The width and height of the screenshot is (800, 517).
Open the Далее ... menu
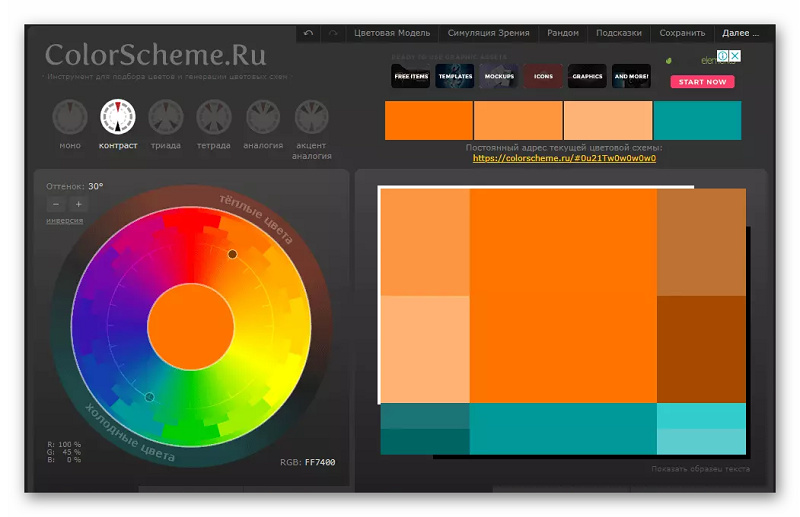[740, 33]
